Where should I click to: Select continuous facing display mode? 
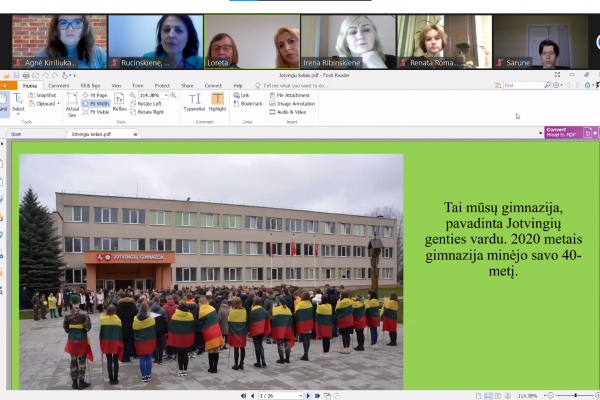coord(508,396)
